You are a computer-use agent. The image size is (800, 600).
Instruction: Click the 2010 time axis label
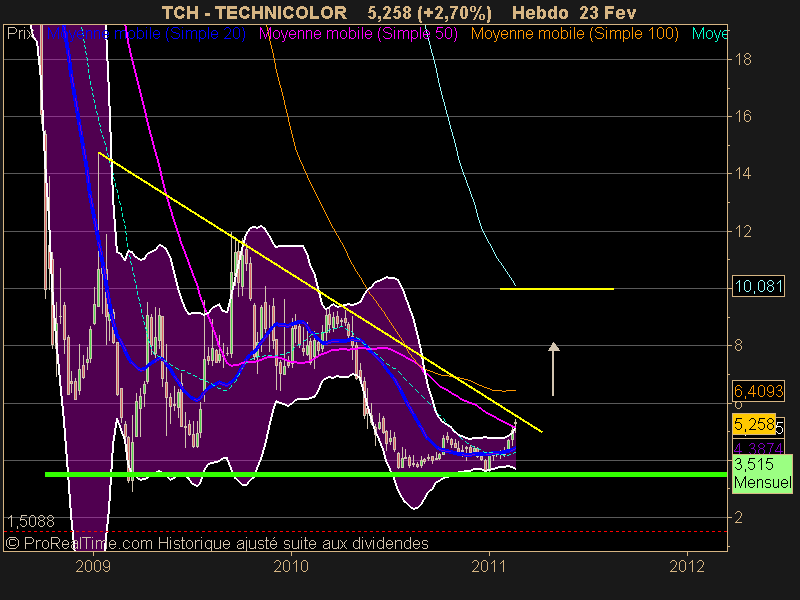(291, 566)
